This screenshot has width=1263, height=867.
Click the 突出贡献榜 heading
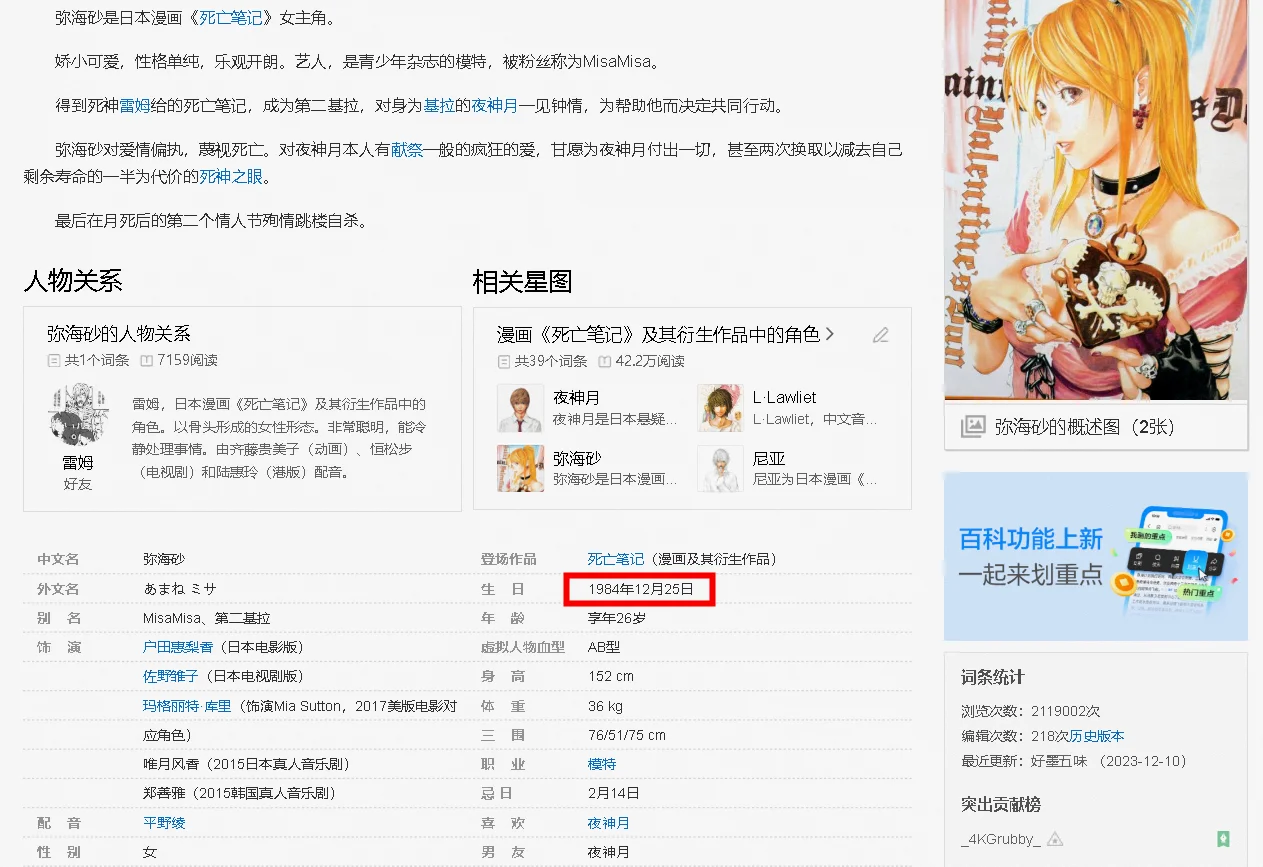click(x=1001, y=804)
